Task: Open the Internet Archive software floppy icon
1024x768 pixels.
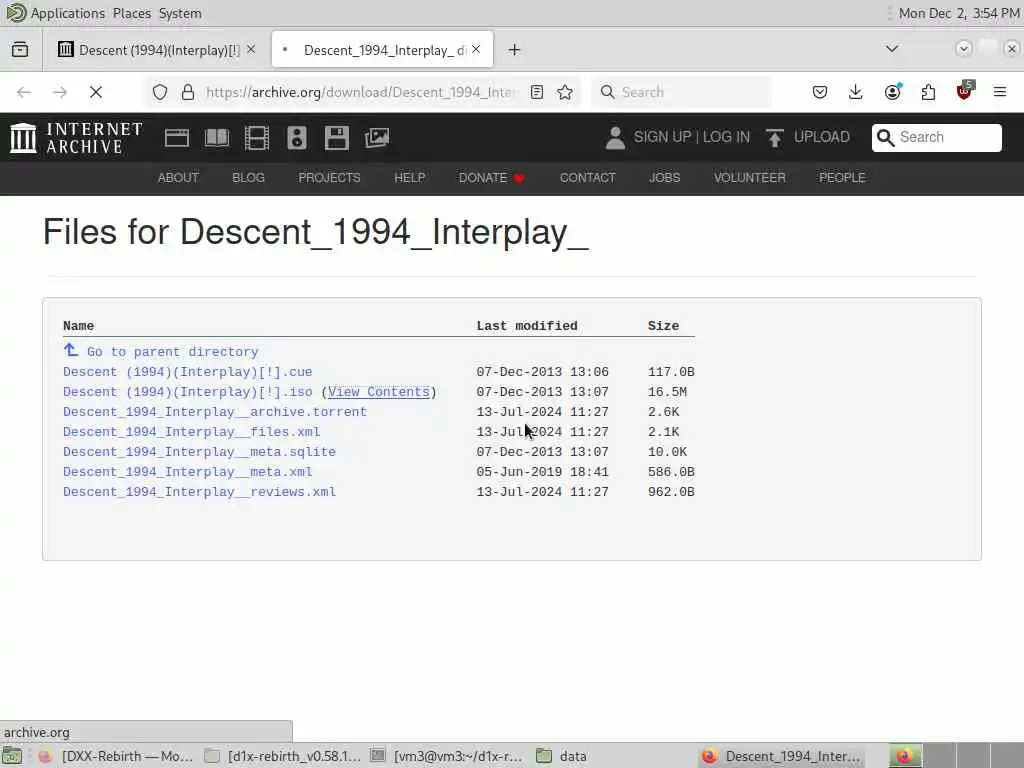Action: tap(336, 138)
